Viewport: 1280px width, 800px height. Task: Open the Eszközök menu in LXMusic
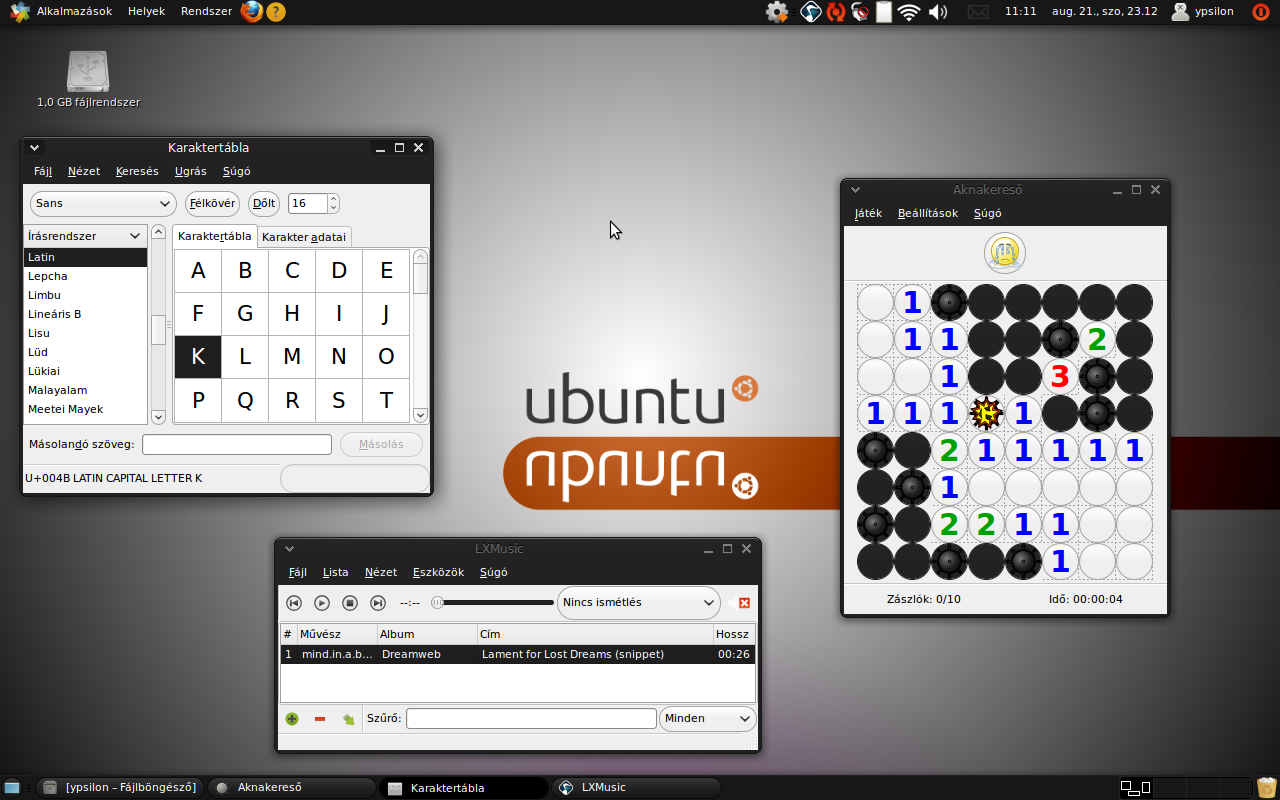438,572
